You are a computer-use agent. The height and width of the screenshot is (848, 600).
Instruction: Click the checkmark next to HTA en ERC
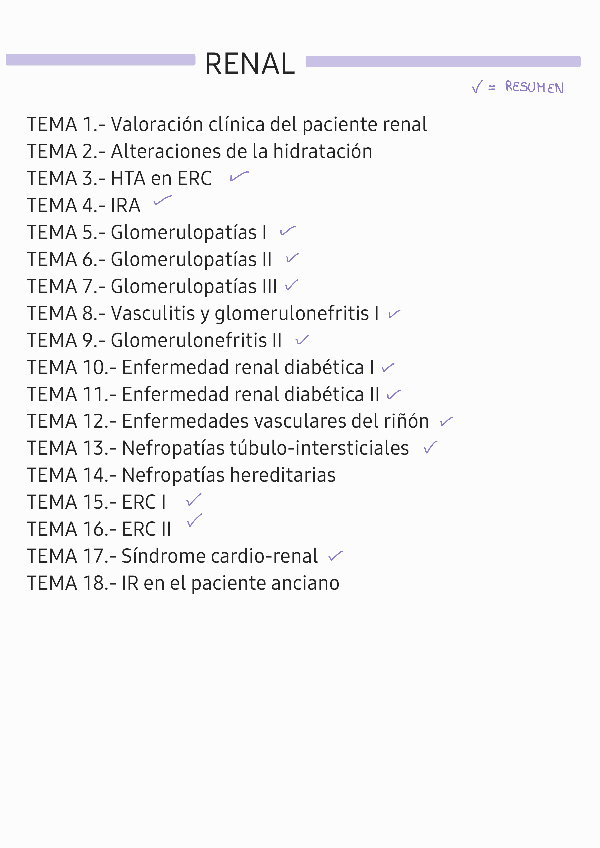tap(238, 177)
